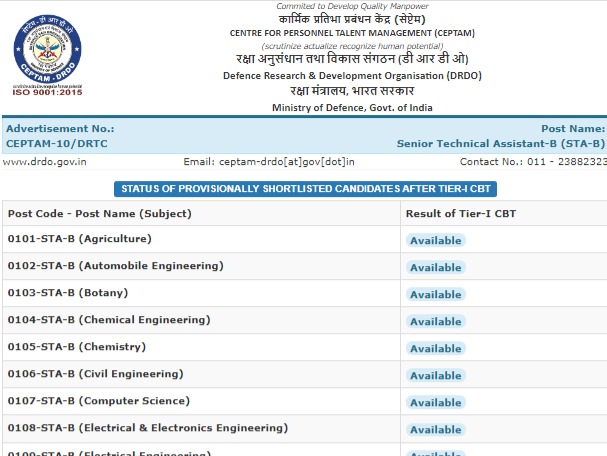Open Available result for 0104-STA-B Chemical Engineering
Image resolution: width=607 pixels, height=456 pixels.
pos(436,321)
